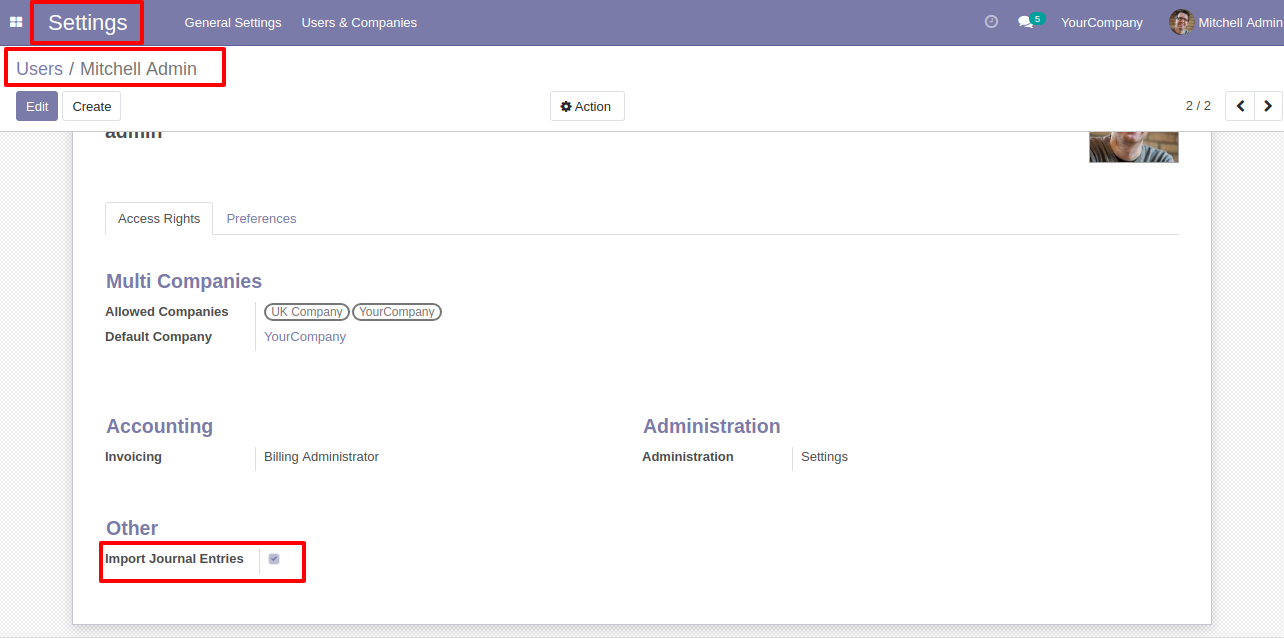Open Users breadcrumb link
This screenshot has width=1284, height=638.
click(39, 69)
